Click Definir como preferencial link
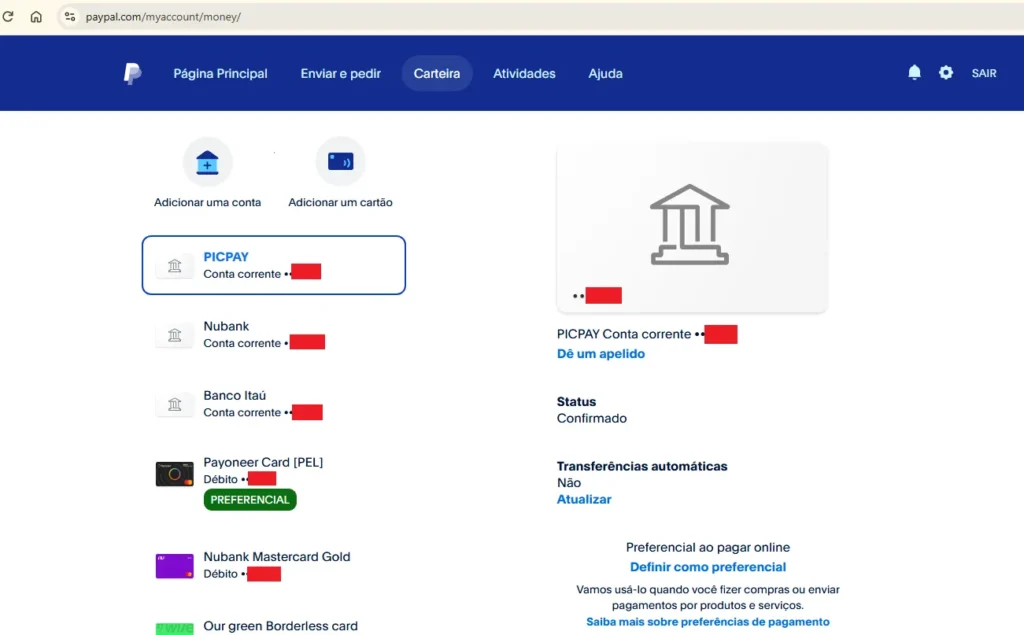 [708, 567]
